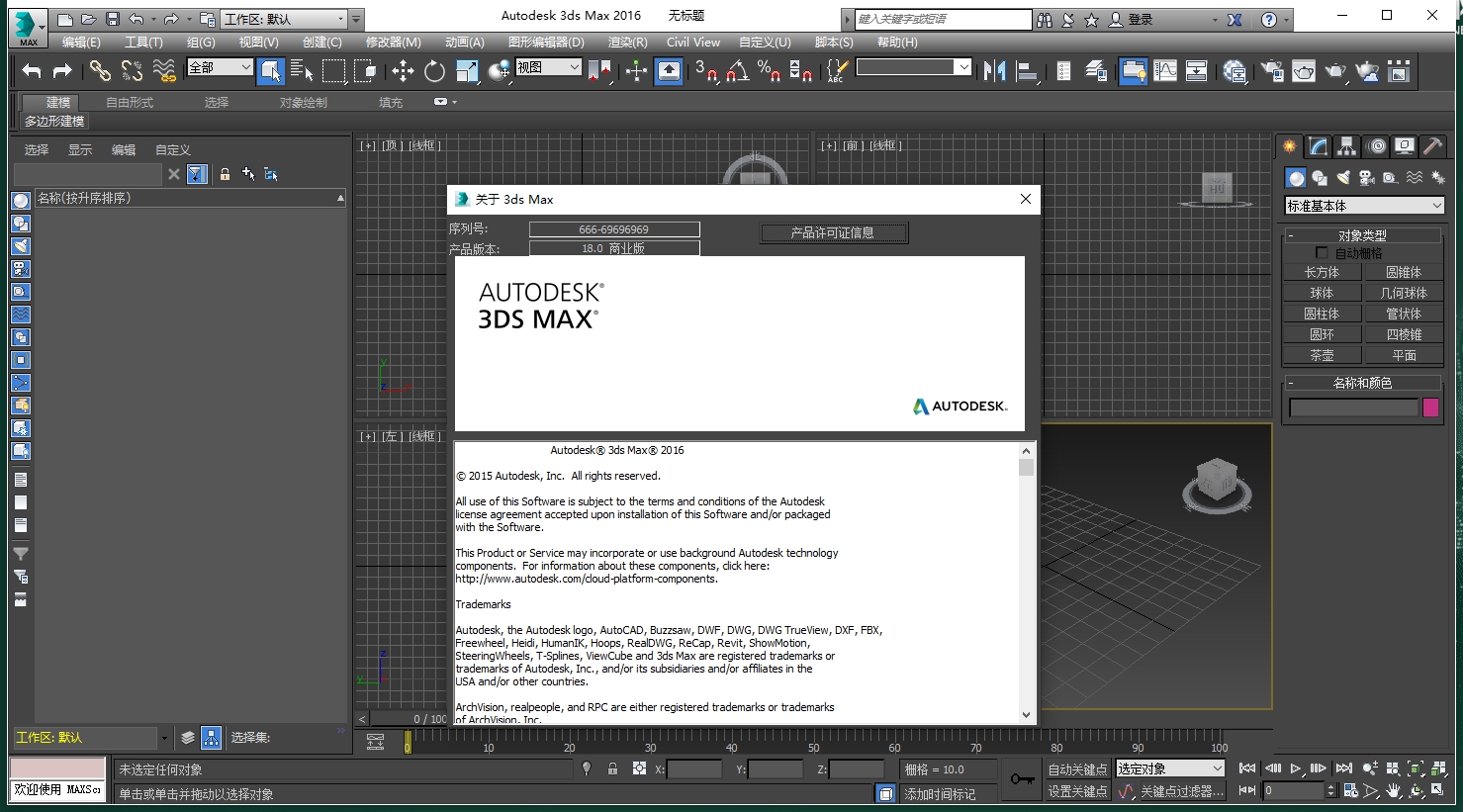Screen dimensions: 1463x812
Task: Select the Rotate transform tool
Action: (434, 70)
